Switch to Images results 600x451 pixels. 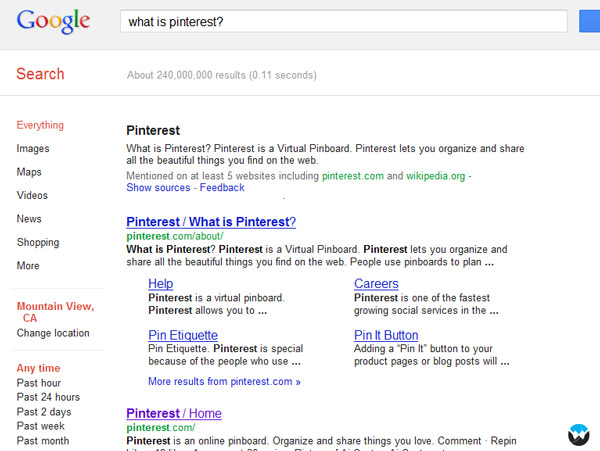tap(33, 148)
